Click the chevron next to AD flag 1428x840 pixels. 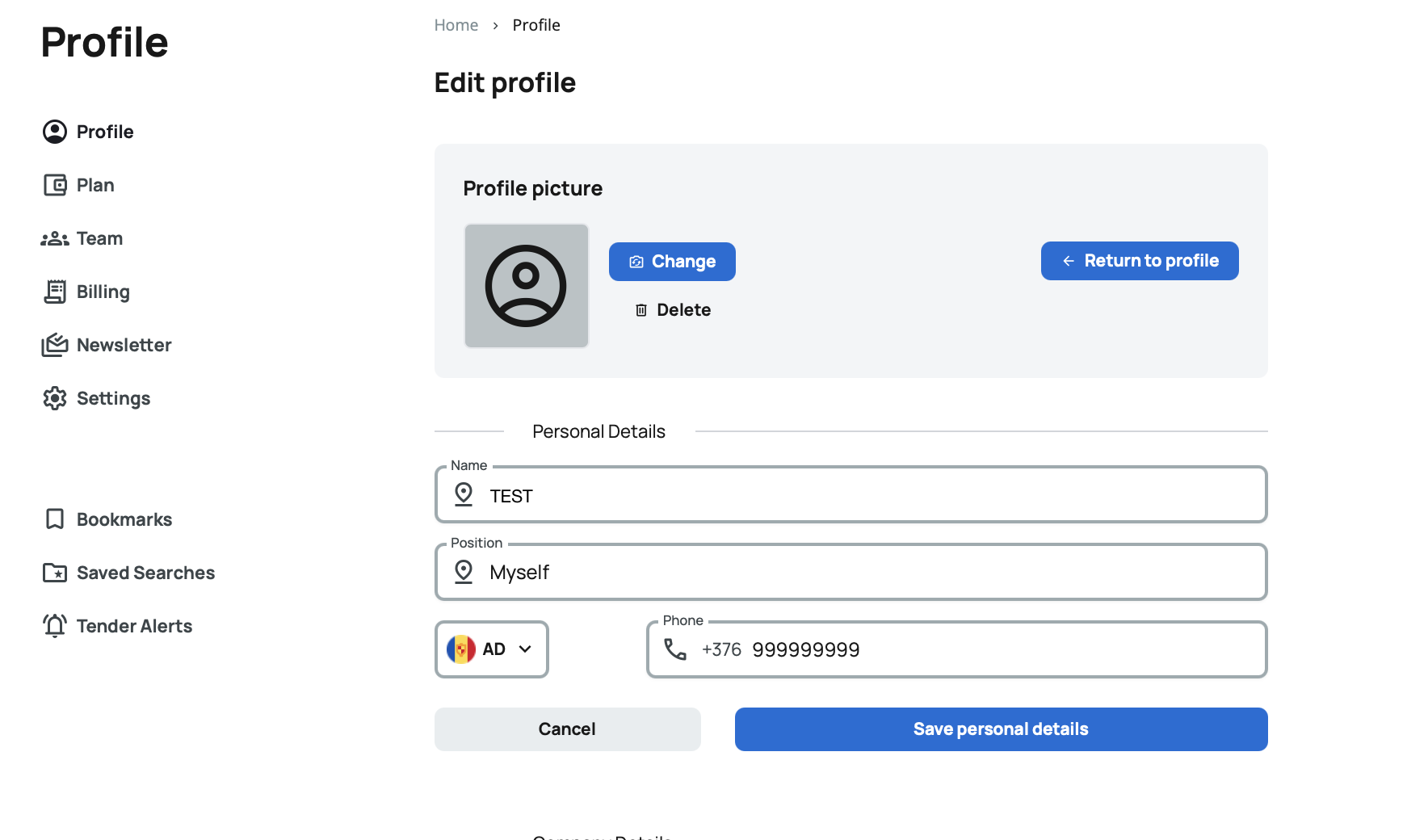[525, 649]
